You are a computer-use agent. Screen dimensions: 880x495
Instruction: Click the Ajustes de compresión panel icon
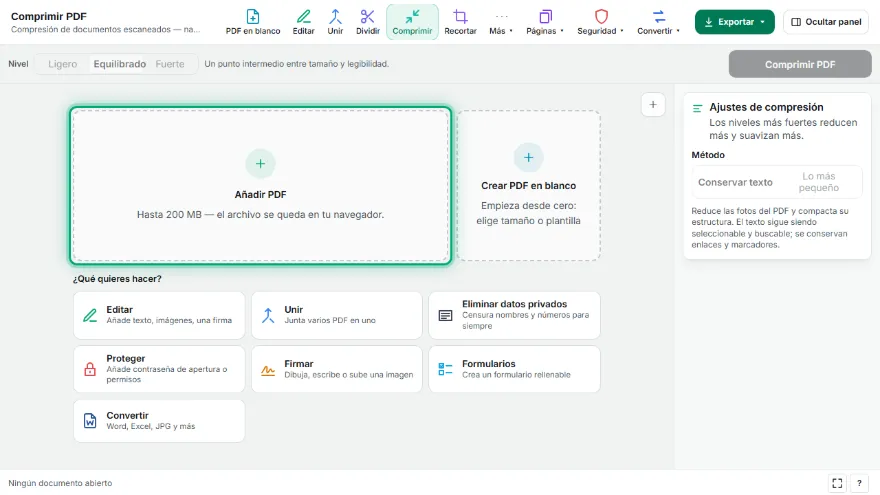click(x=697, y=108)
